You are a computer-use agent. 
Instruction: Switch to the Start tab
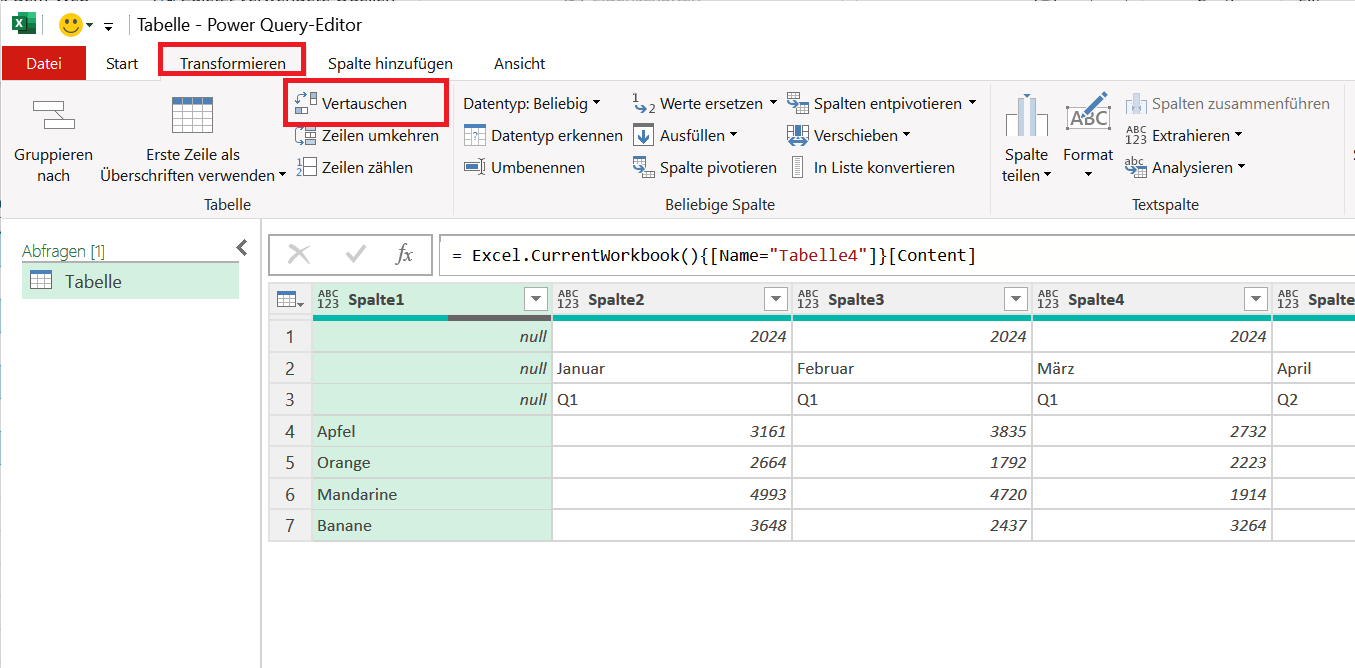[x=122, y=63]
